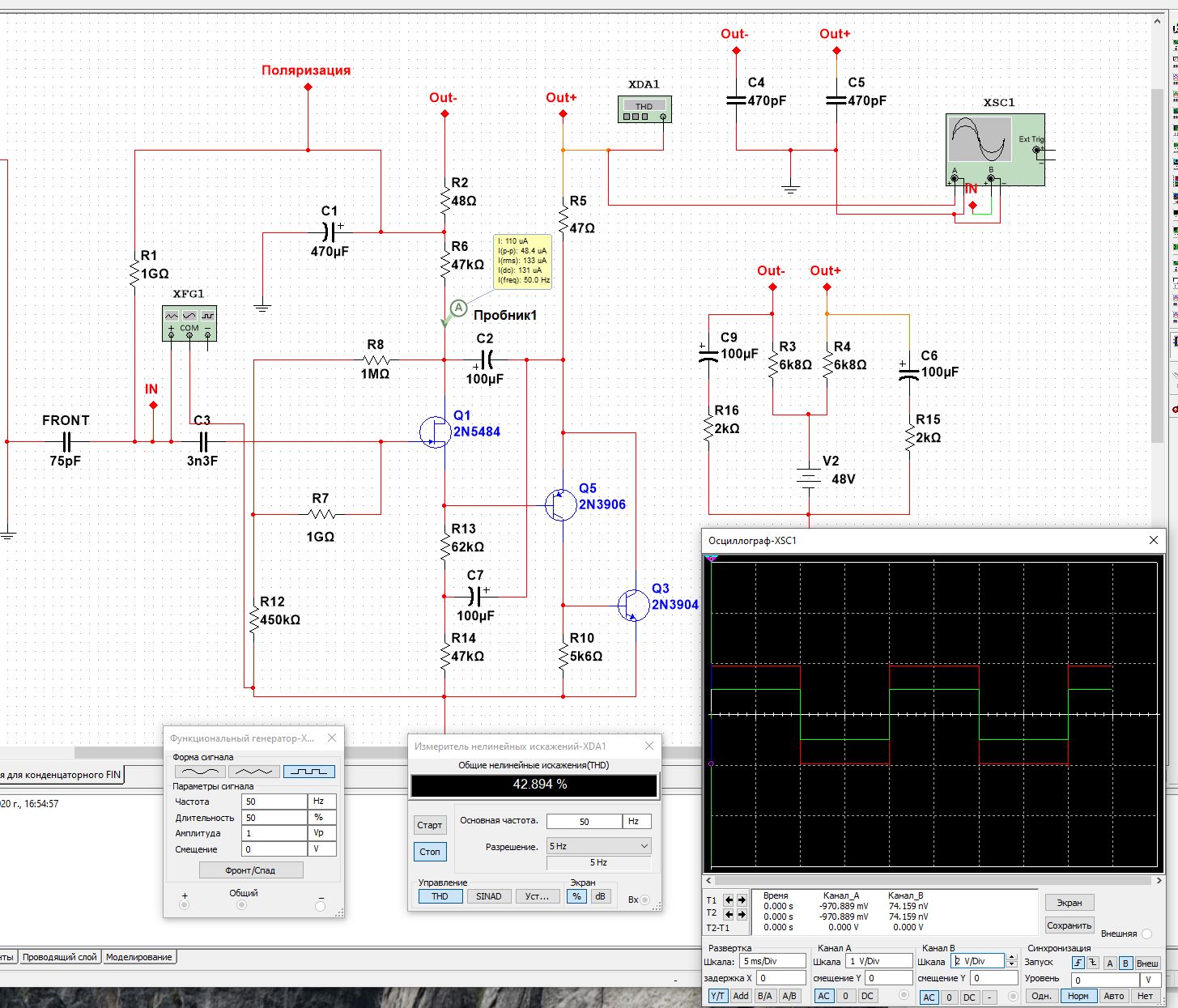
Task: Enable DC coupling for Channel A
Action: tap(867, 996)
